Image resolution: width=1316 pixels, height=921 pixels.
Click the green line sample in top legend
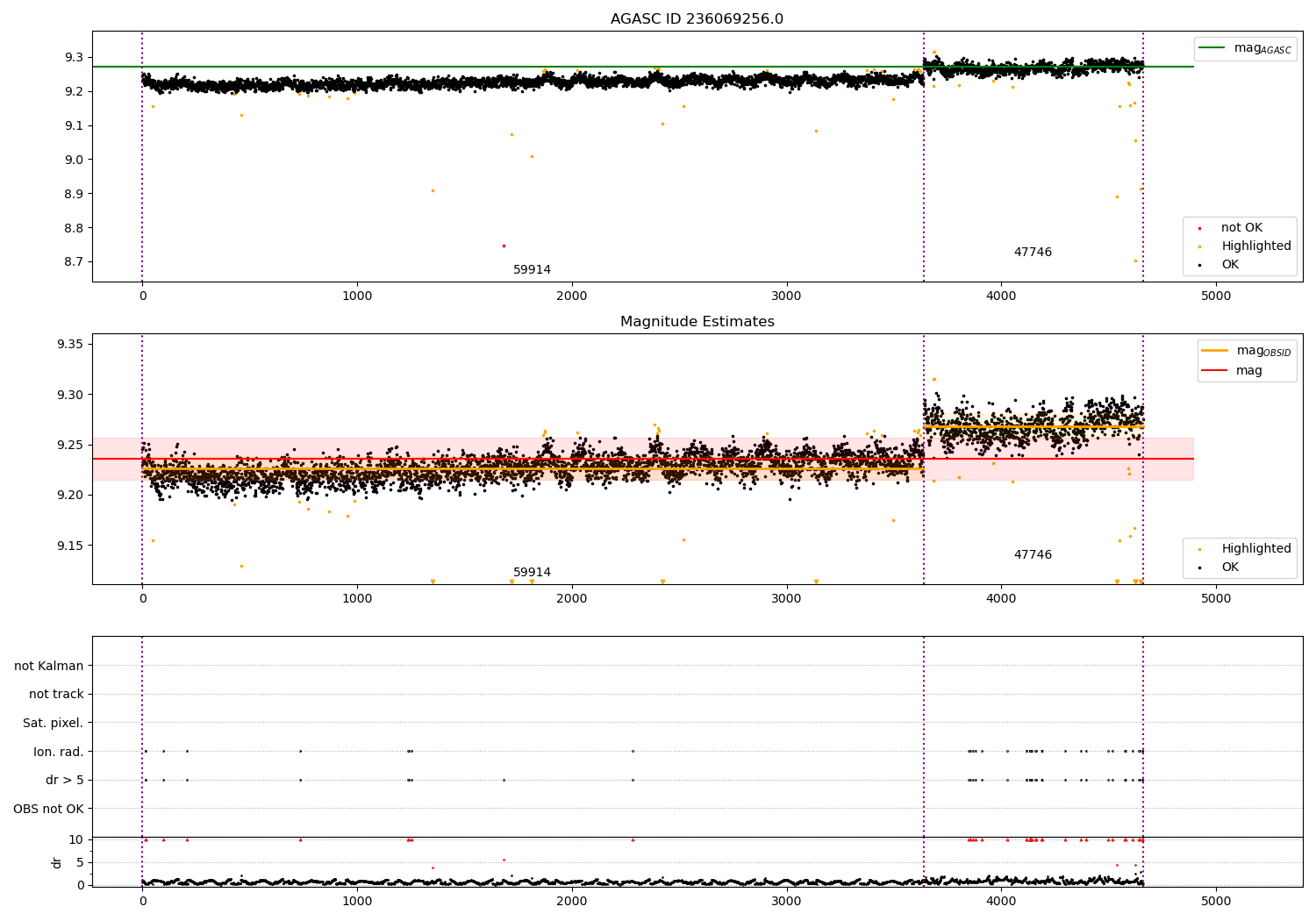tap(1212, 48)
